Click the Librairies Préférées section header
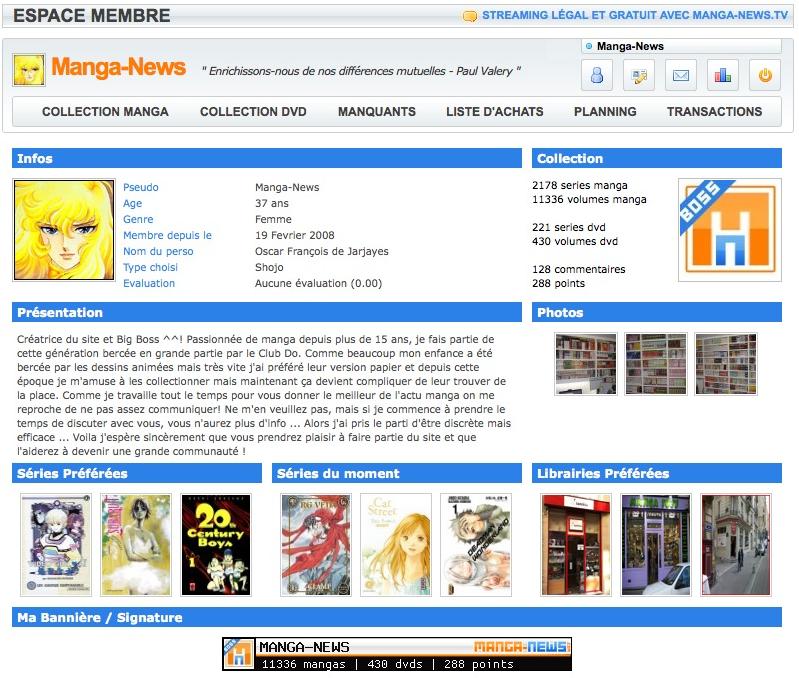This screenshot has height=678, width=799. coord(656,473)
